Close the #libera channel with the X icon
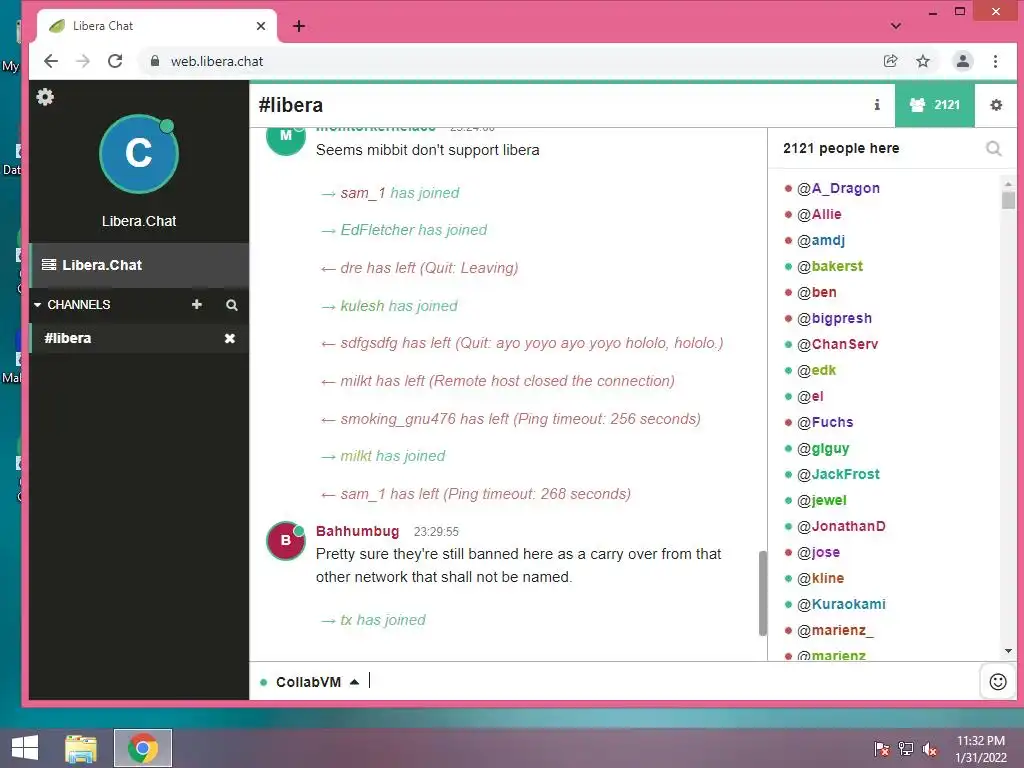 230,338
